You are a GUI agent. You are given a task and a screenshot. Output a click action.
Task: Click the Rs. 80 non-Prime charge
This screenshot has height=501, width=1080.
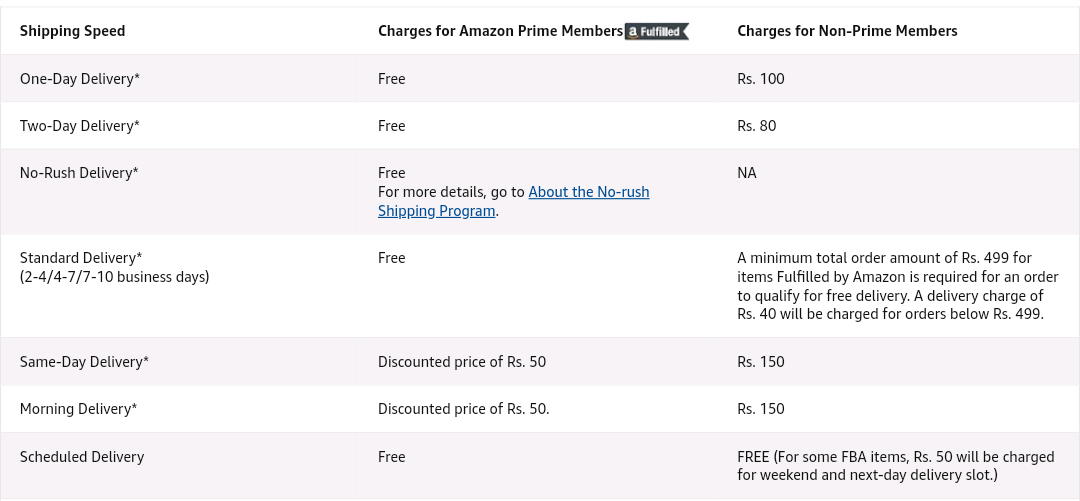[x=756, y=125]
